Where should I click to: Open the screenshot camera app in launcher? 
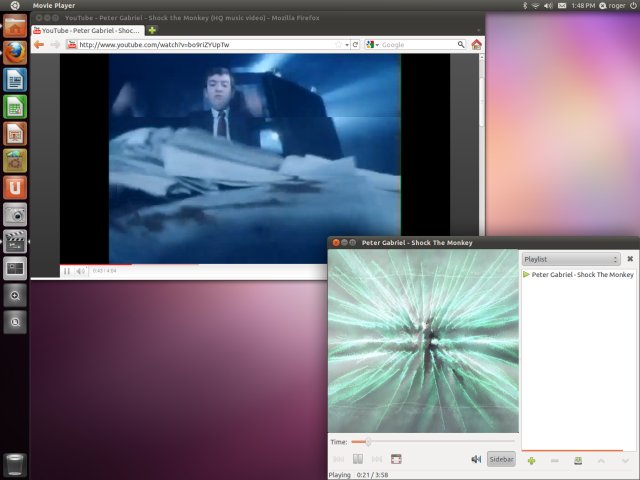(x=15, y=214)
